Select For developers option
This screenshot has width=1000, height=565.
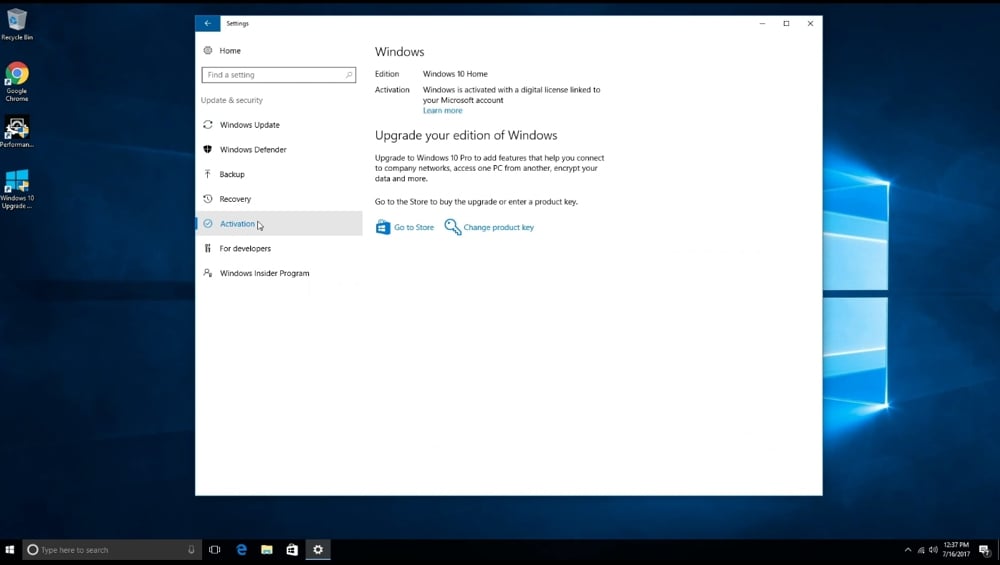pos(245,248)
